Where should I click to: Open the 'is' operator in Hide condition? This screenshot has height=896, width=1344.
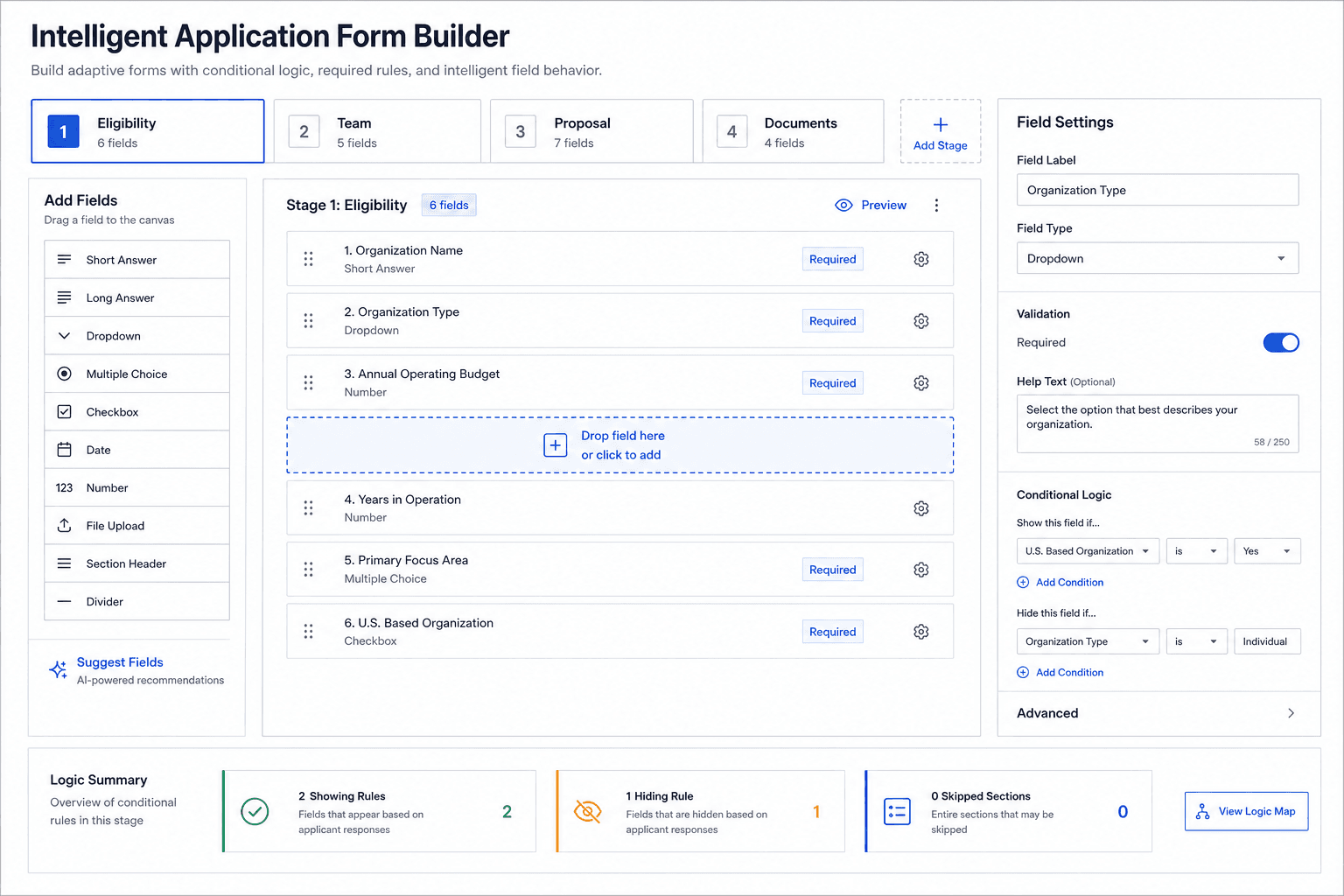[x=1196, y=641]
